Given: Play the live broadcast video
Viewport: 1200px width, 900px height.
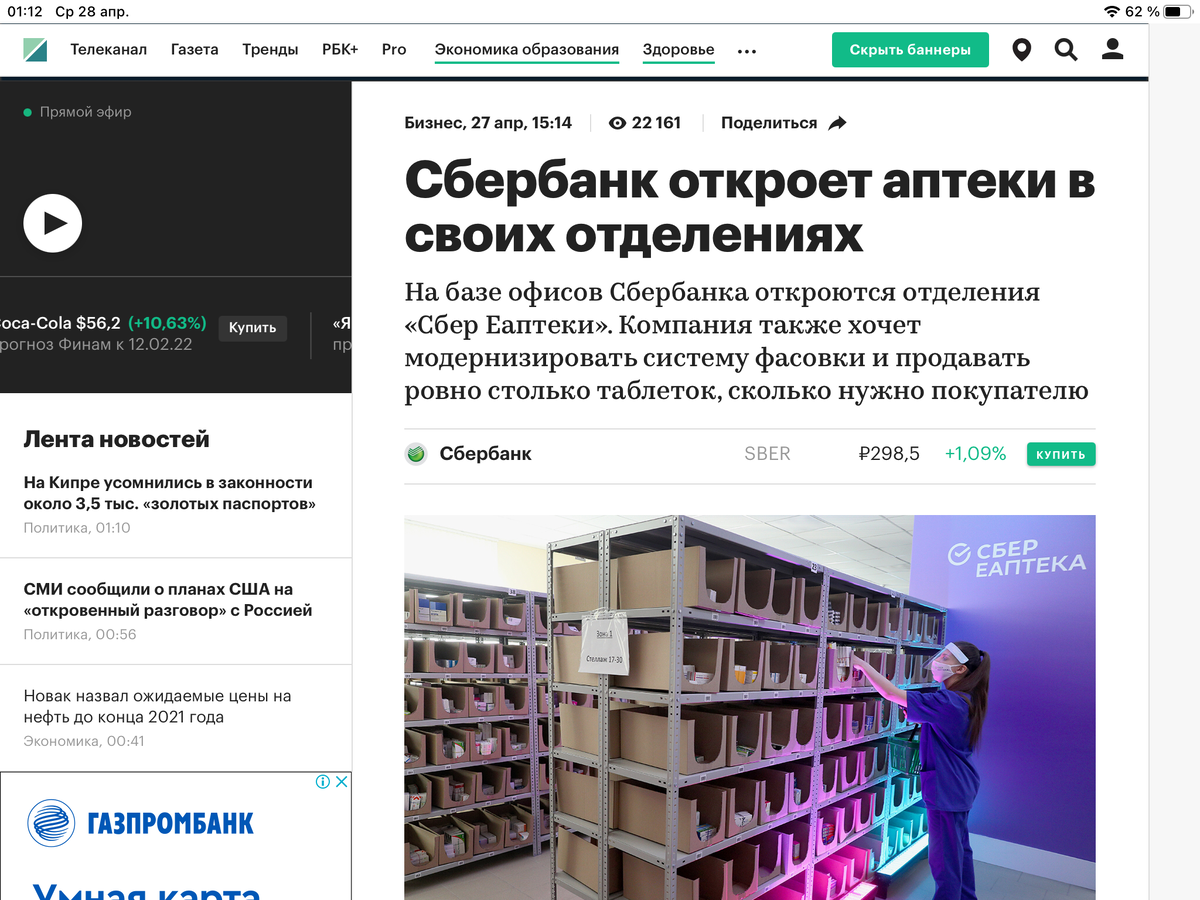Looking at the screenshot, I should pyautogui.click(x=53, y=223).
